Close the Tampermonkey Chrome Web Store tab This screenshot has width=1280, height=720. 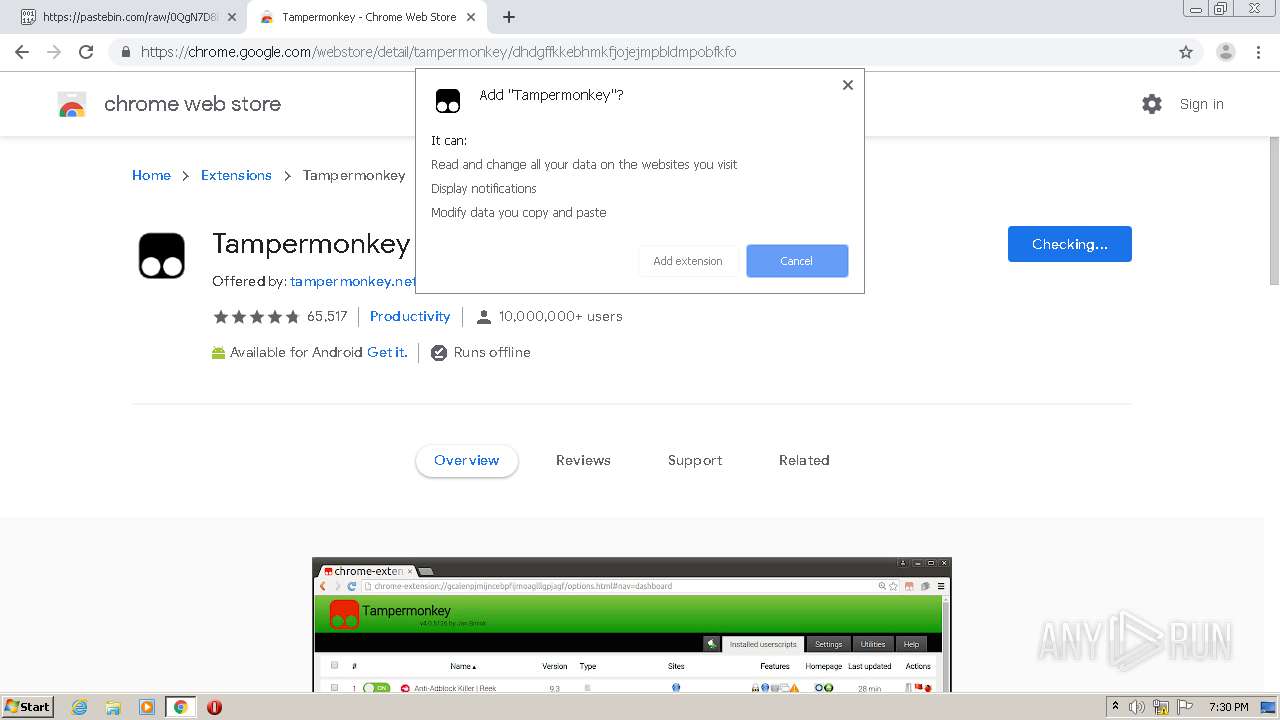[x=472, y=17]
